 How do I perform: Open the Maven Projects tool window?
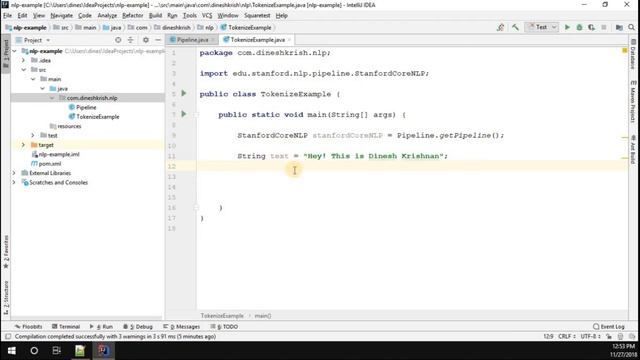point(633,101)
